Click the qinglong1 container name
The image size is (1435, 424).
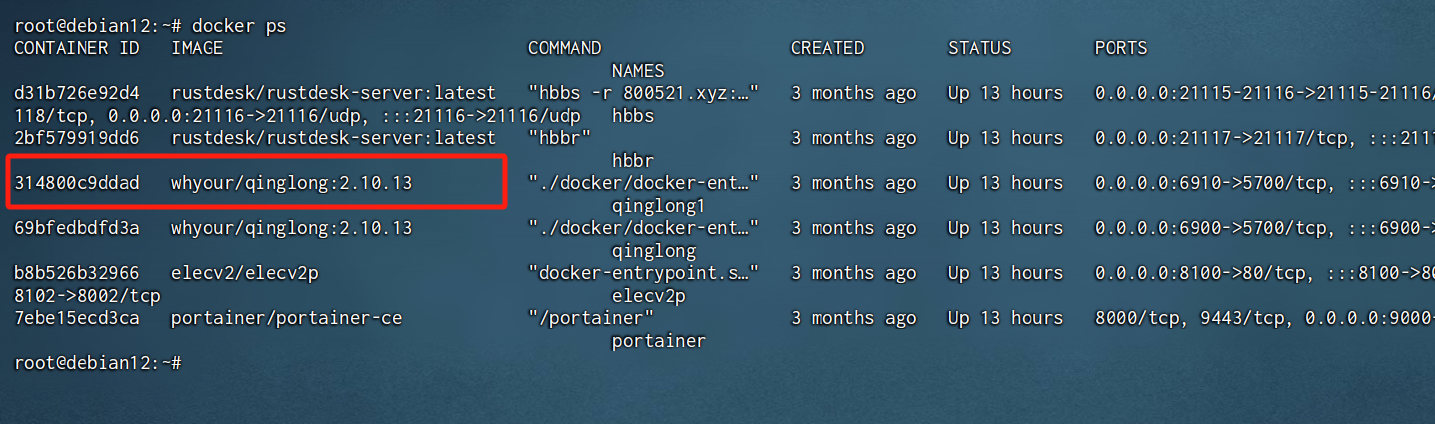(x=658, y=206)
